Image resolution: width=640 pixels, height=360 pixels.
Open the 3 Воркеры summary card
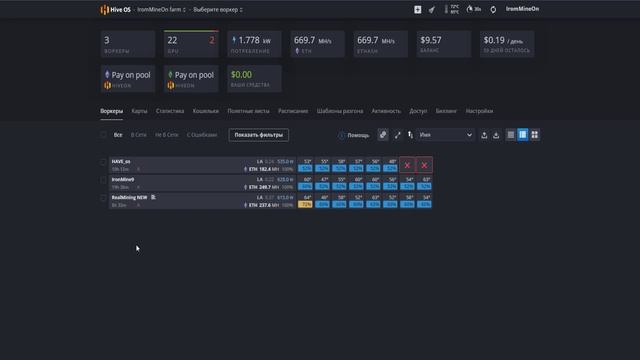pyautogui.click(x=128, y=44)
